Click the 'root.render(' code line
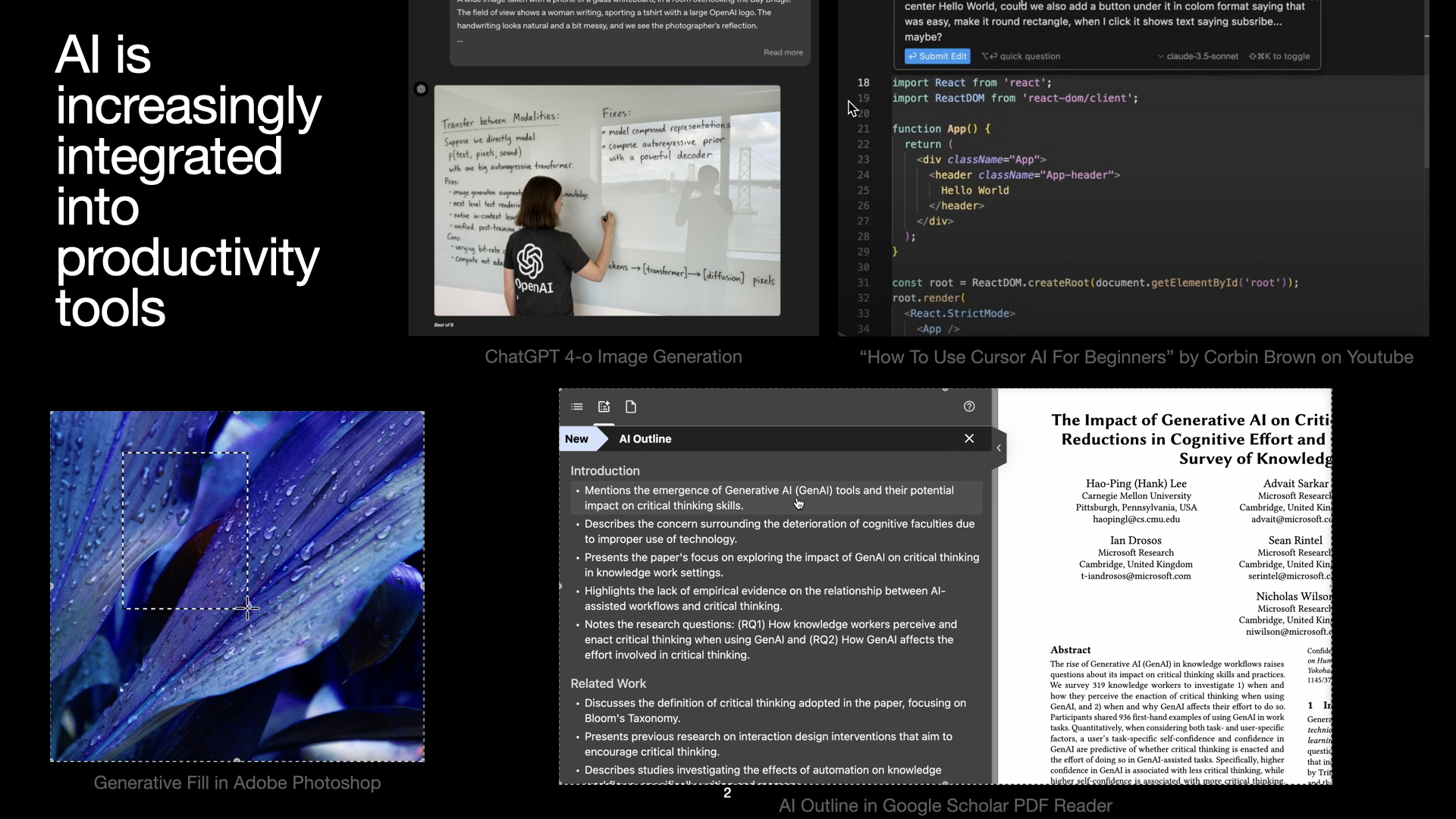The image size is (1456, 819). 928,298
